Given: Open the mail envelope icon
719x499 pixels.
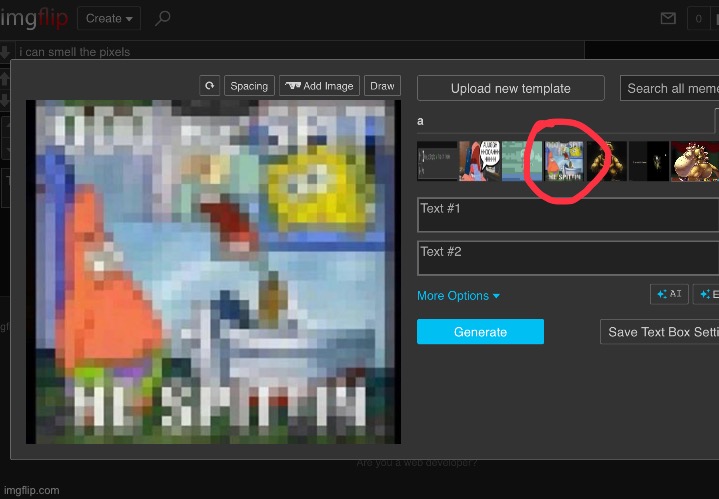Looking at the screenshot, I should (x=669, y=18).
